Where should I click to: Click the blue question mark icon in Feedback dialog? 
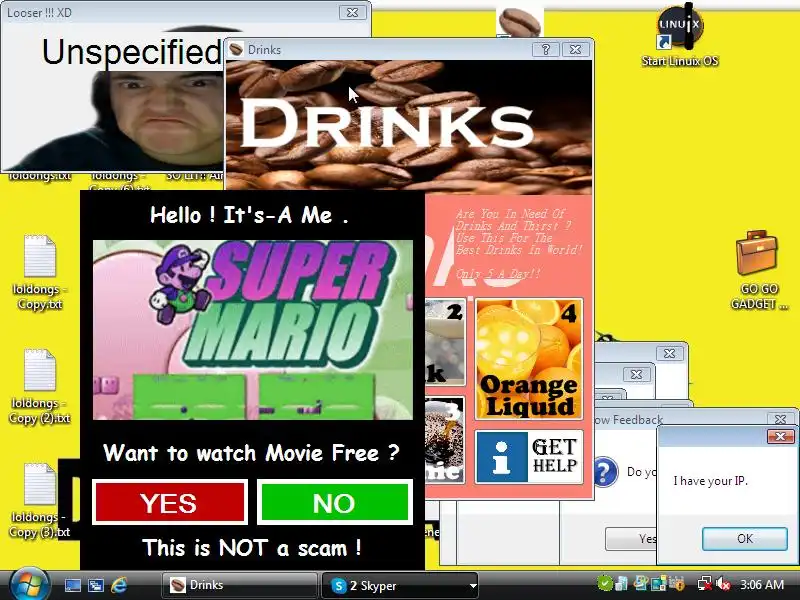(x=606, y=472)
